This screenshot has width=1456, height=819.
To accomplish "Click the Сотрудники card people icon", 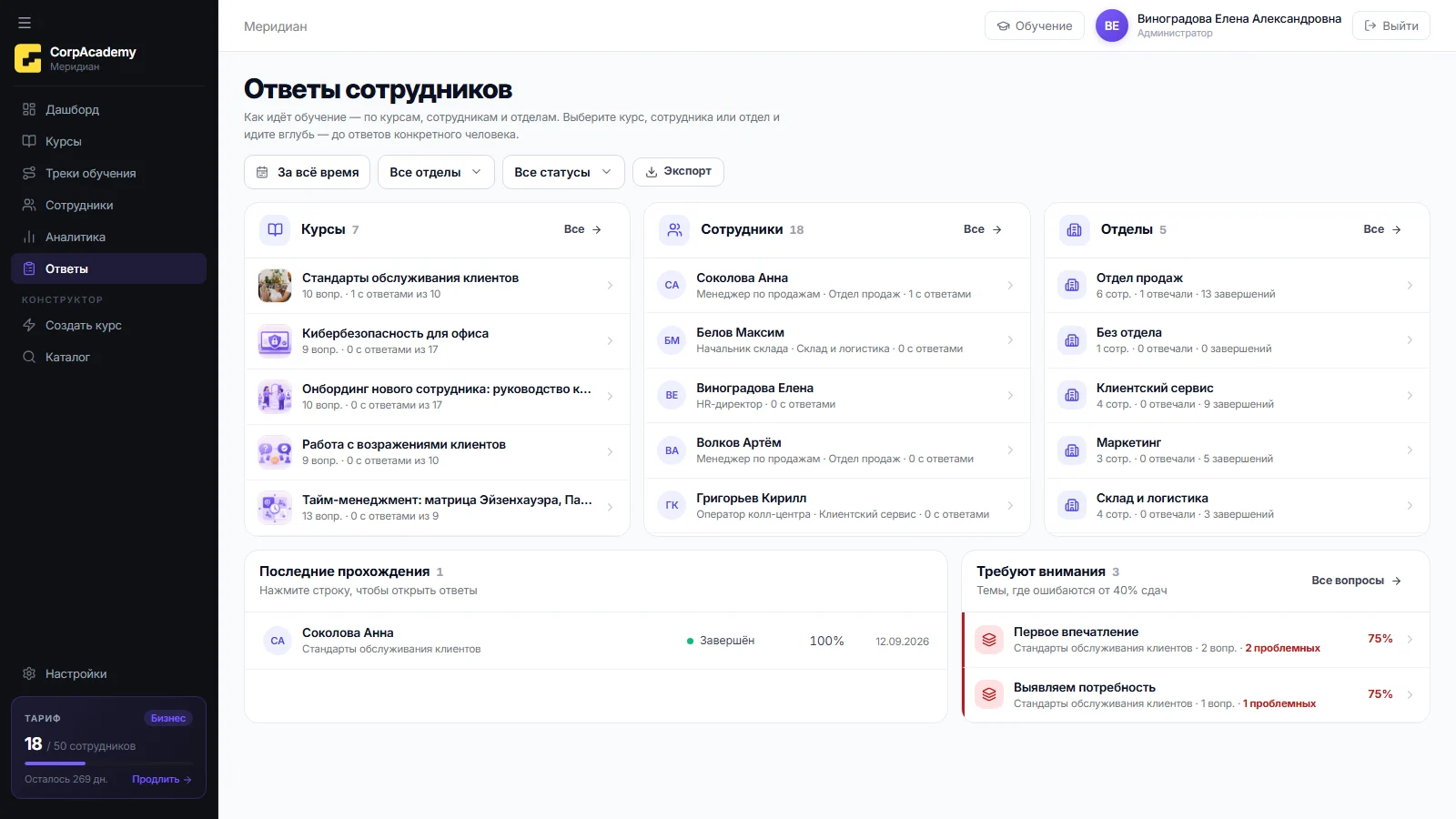I will (x=674, y=229).
